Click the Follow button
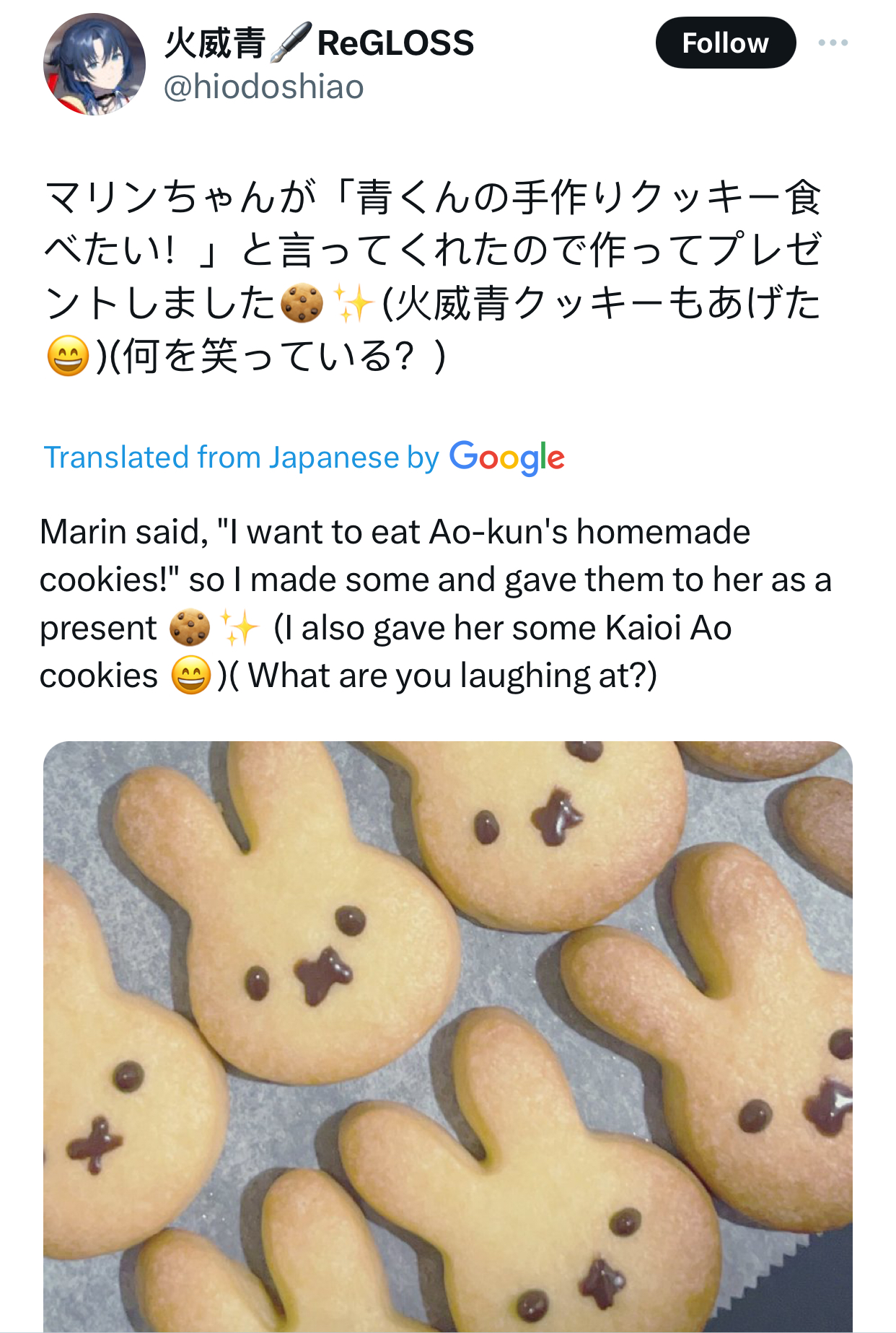 pyautogui.click(x=725, y=43)
